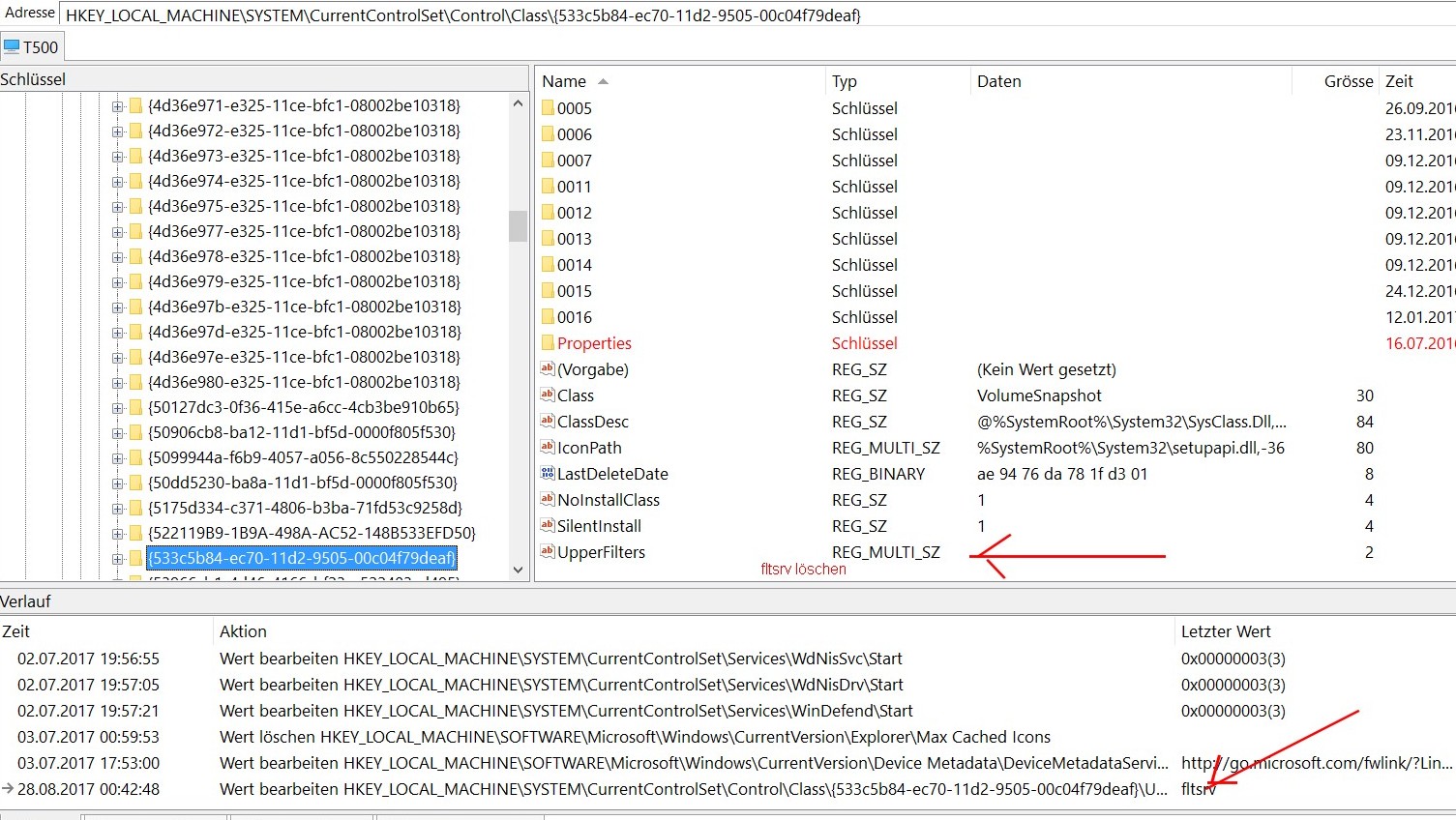Click the Letzter Wert column header

[1316, 631]
